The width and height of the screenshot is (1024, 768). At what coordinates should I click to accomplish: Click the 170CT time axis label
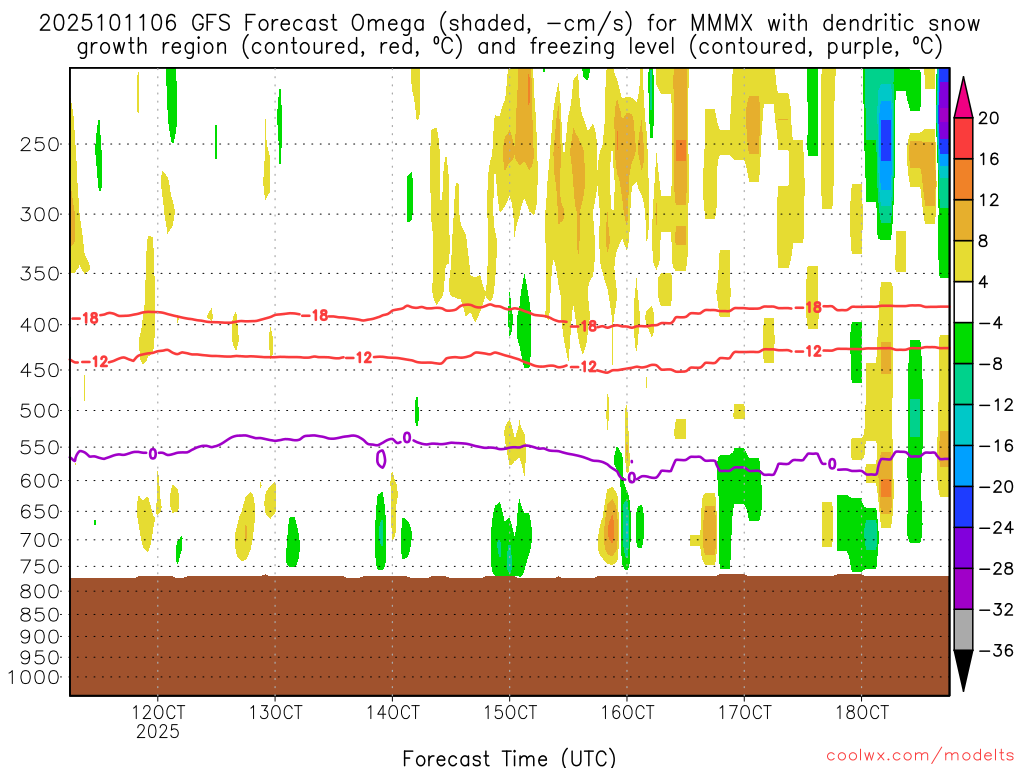tap(744, 712)
